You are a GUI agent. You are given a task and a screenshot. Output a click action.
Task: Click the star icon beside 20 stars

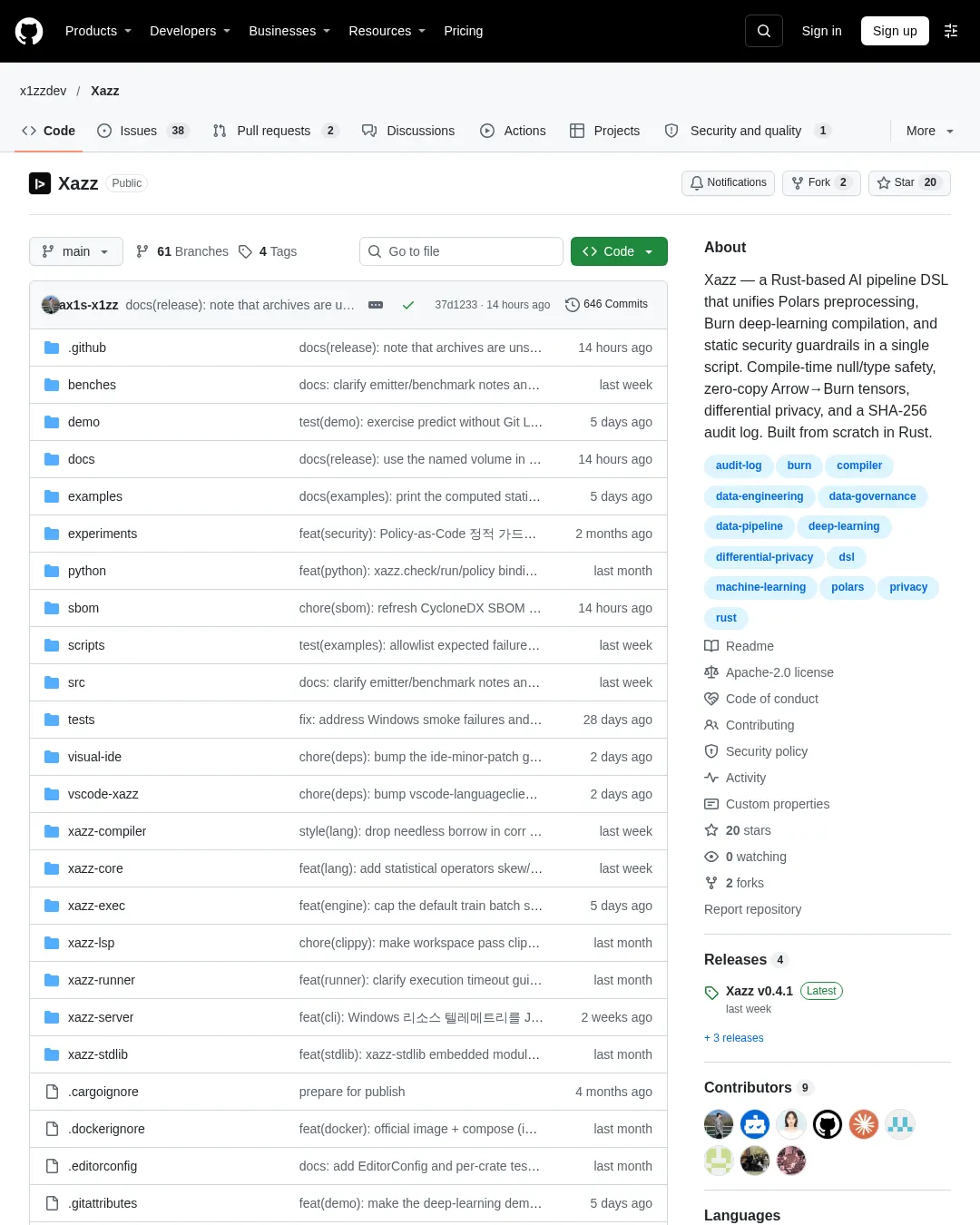711,830
